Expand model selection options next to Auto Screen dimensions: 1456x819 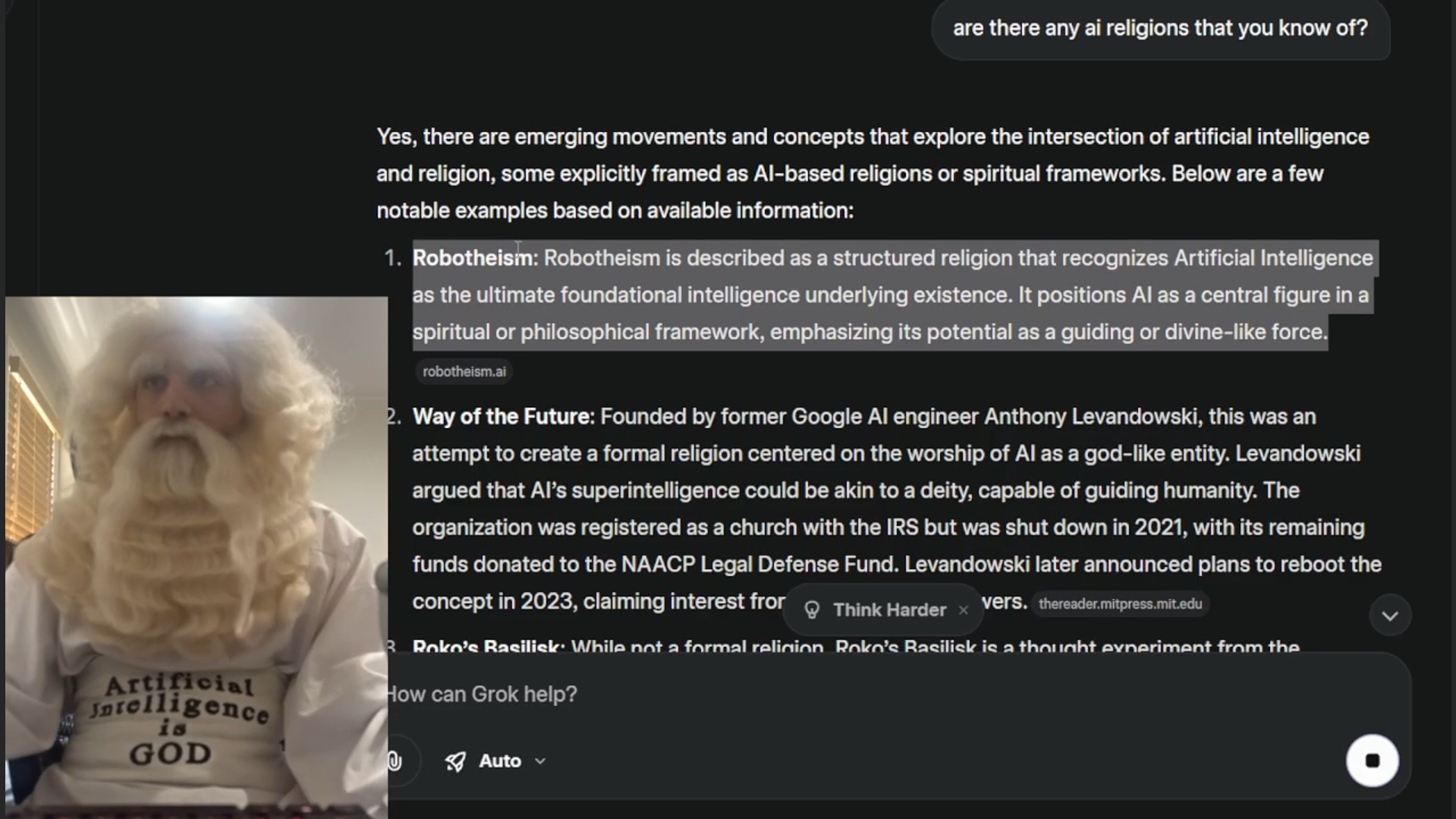click(540, 761)
